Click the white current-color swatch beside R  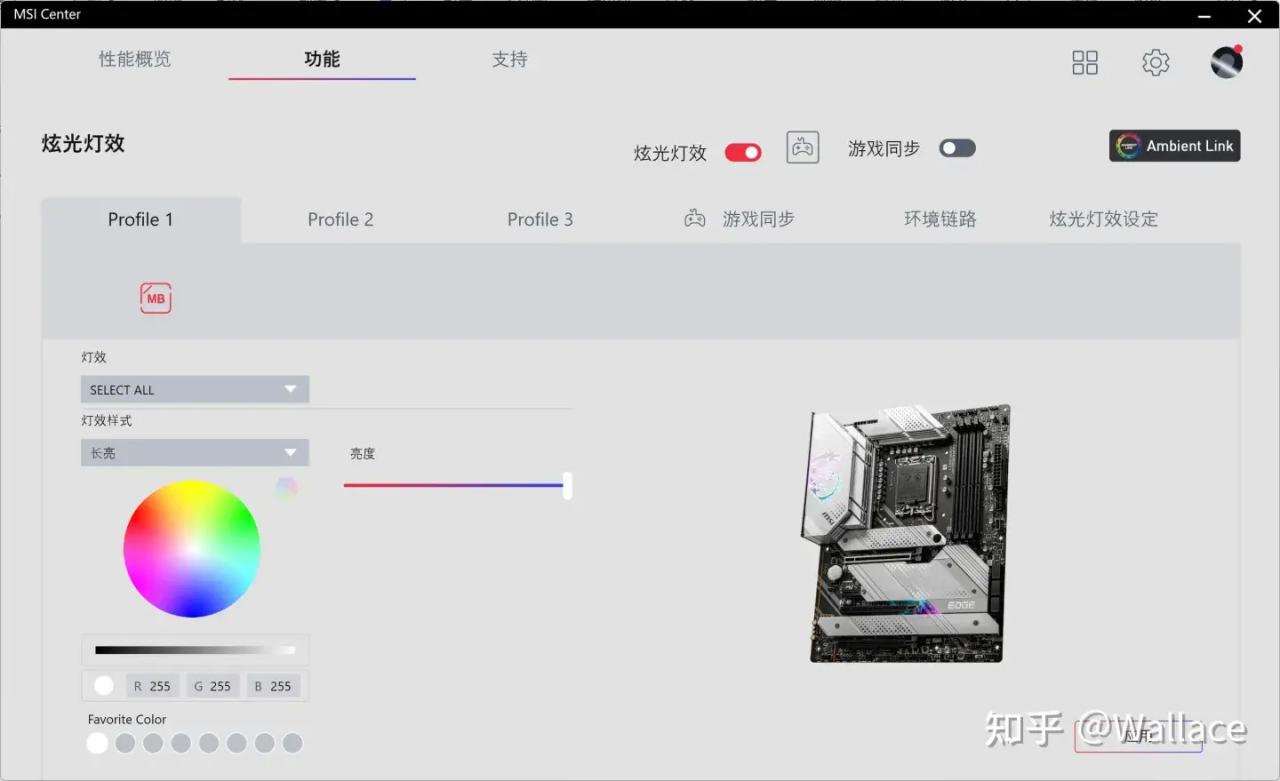coord(104,686)
